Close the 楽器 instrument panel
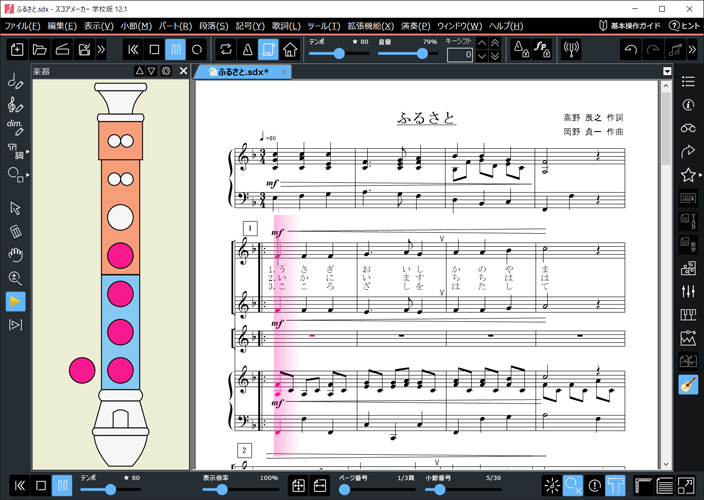 [183, 71]
